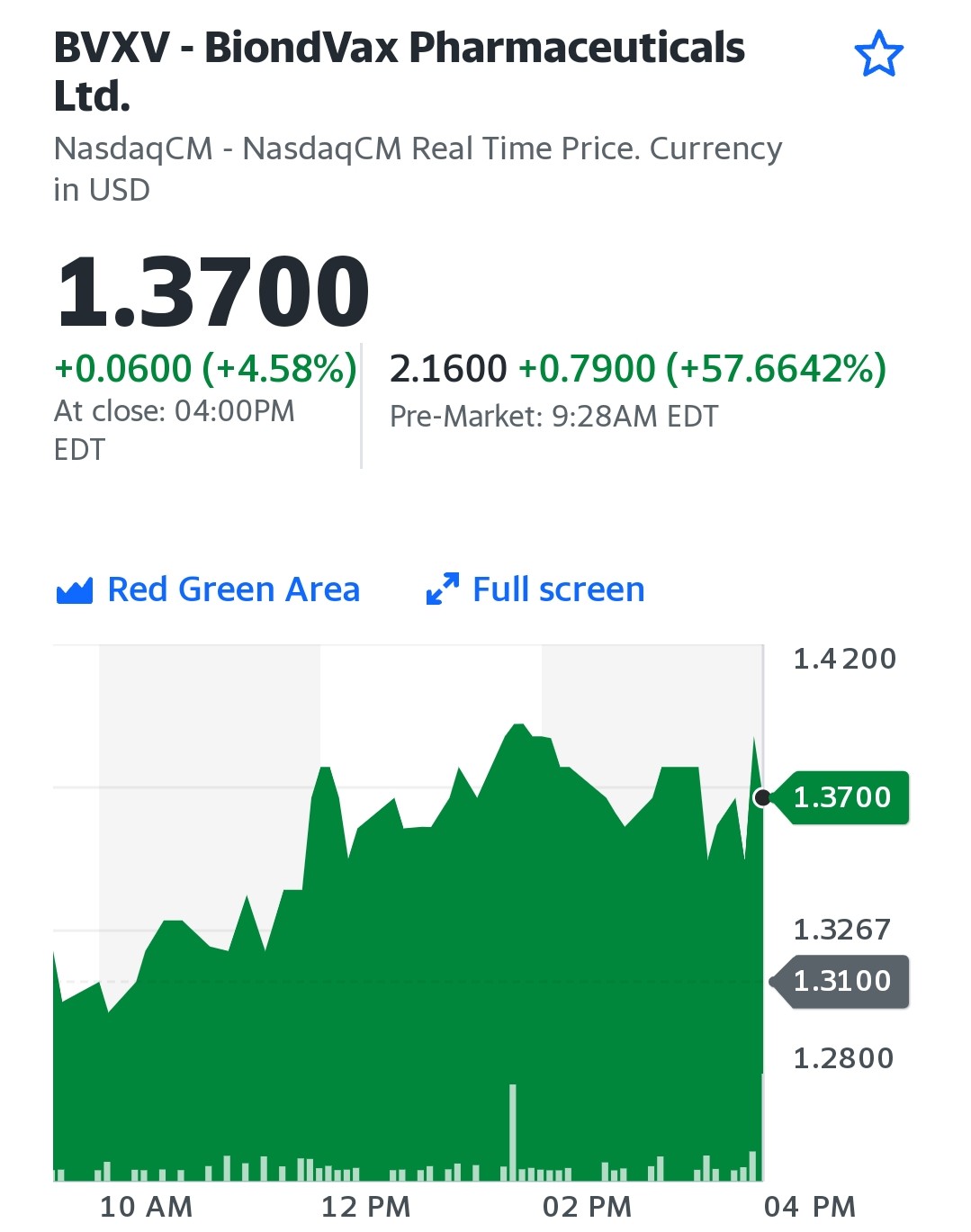Image resolution: width=971 pixels, height=1232 pixels.
Task: Tap the current price dot on chart
Action: tap(762, 797)
